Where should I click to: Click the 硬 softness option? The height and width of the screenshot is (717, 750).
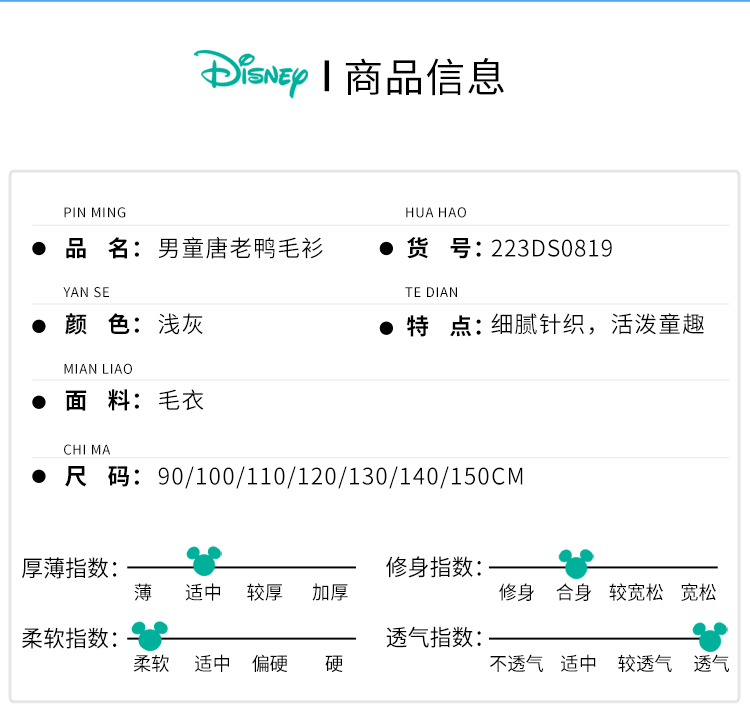coord(334,664)
